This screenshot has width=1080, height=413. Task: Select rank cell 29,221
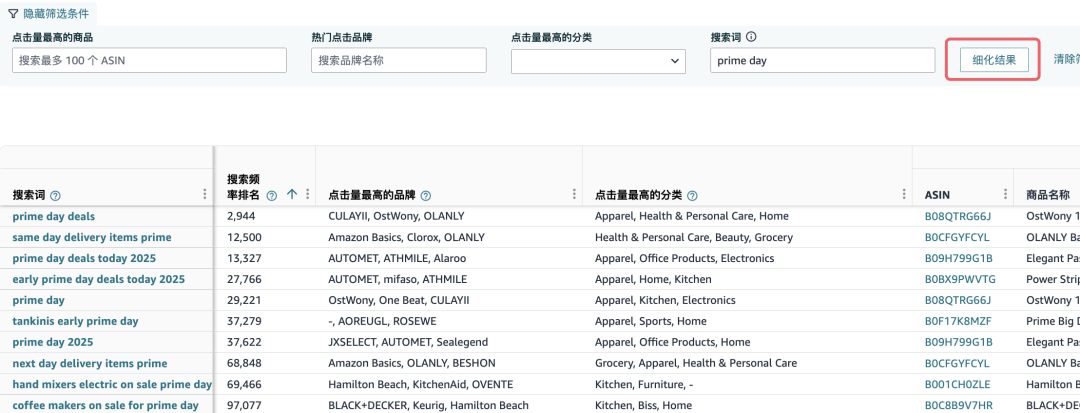coord(244,300)
